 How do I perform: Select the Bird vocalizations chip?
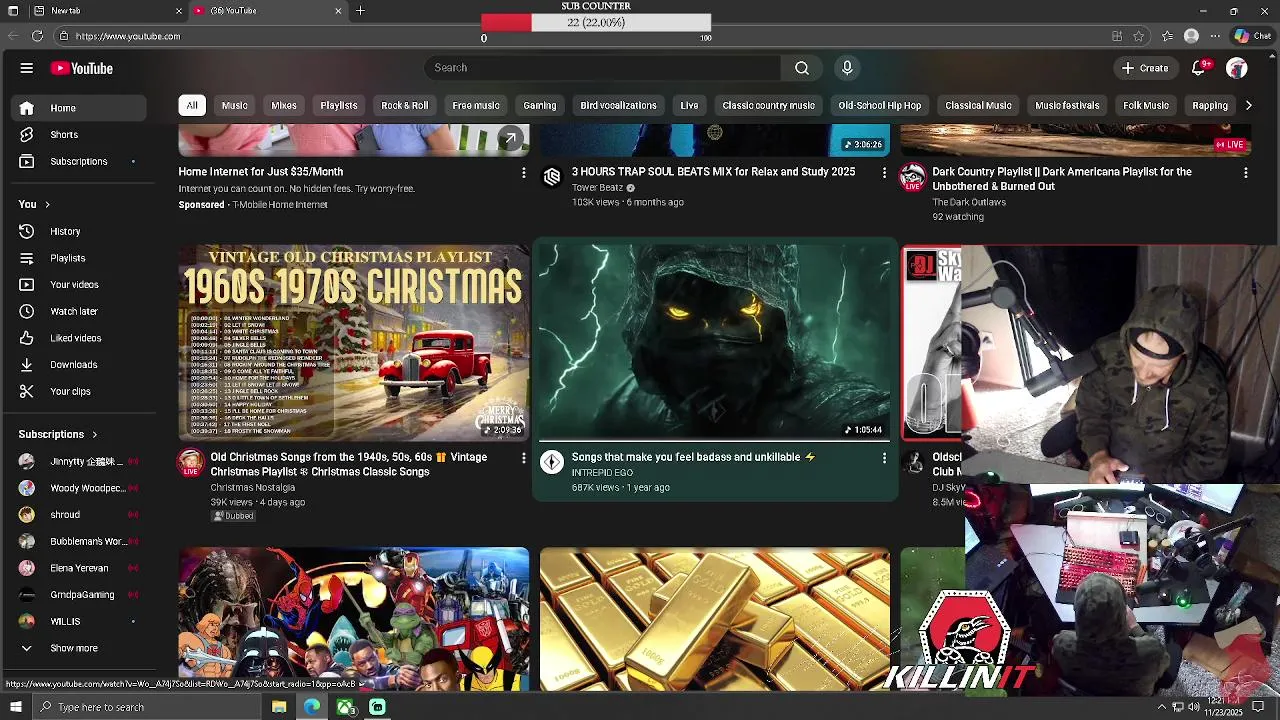coord(618,105)
